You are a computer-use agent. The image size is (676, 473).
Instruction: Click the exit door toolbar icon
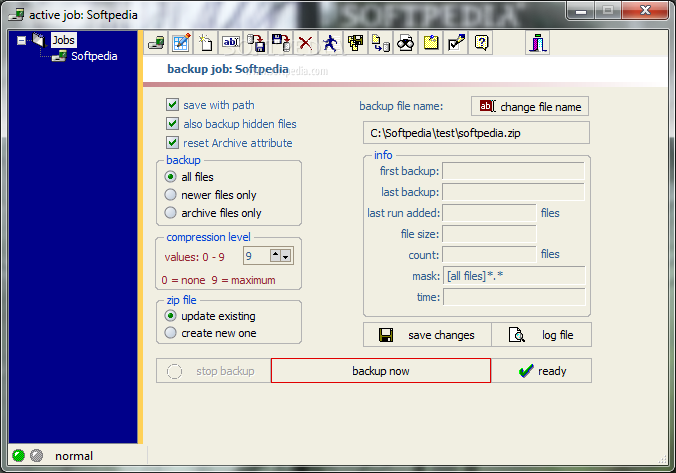point(538,43)
